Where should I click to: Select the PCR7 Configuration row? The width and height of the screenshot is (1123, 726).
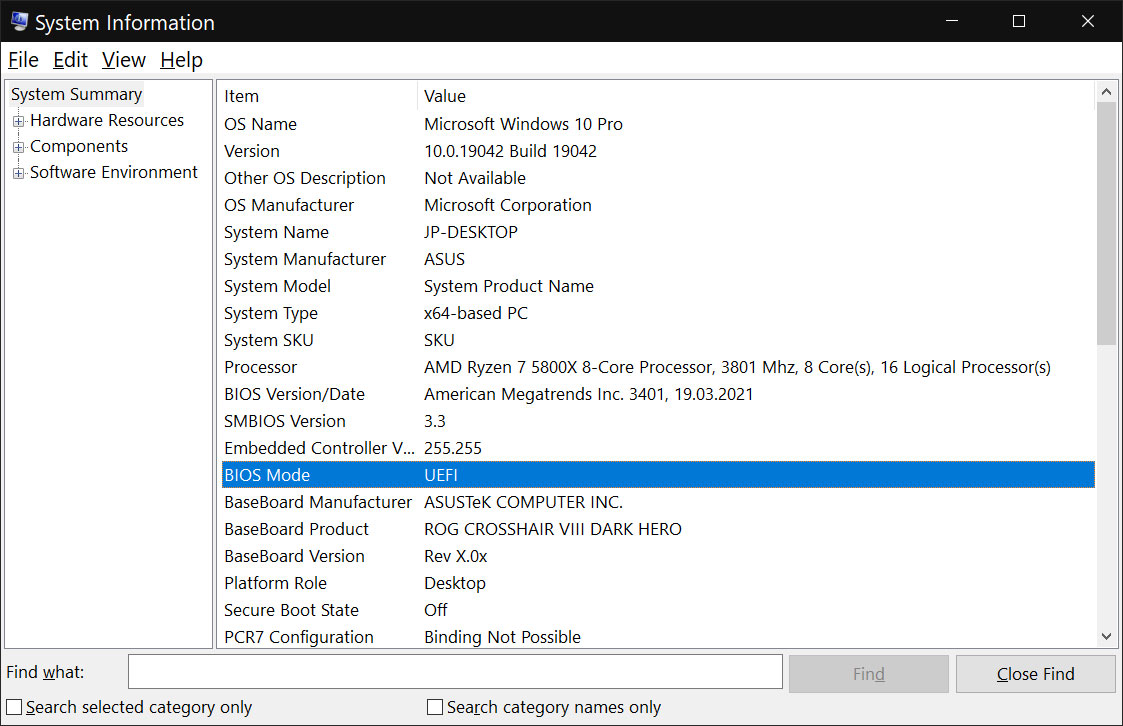click(658, 637)
